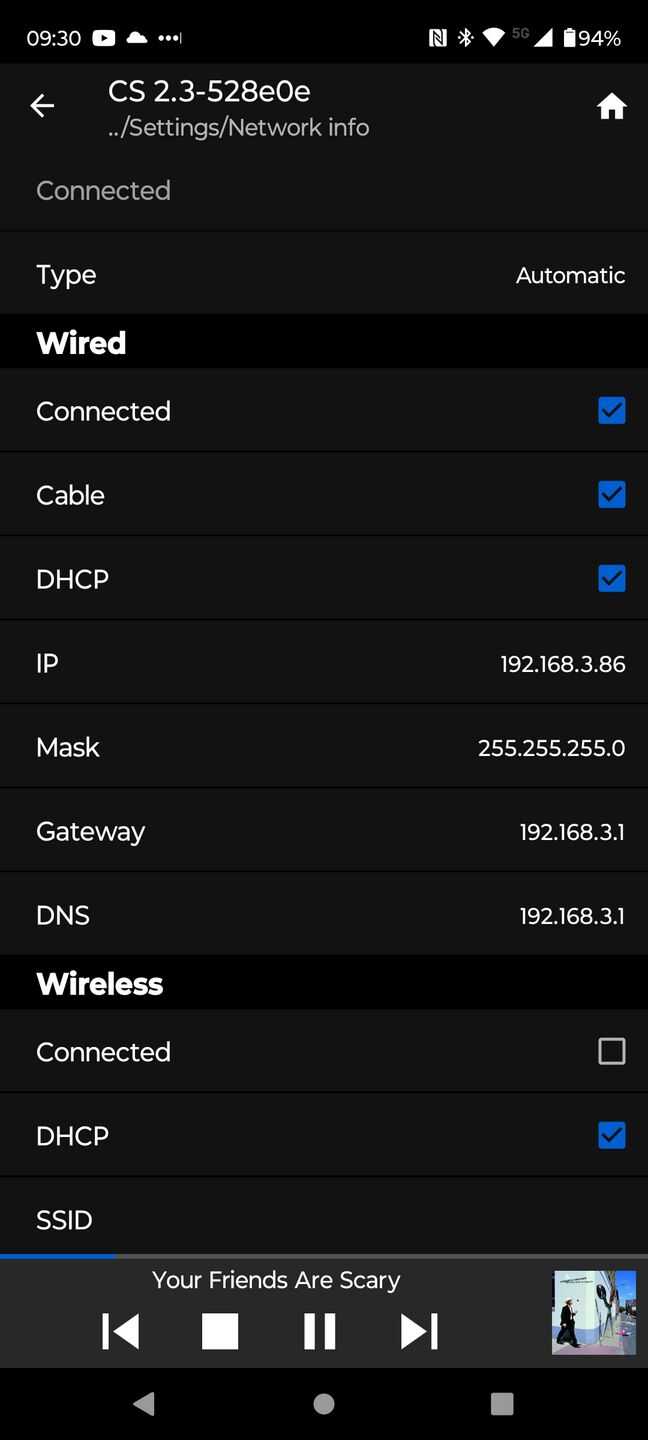Image resolution: width=648 pixels, height=1440 pixels.
Task: Seek using the playback progress bar
Action: (x=324, y=1256)
